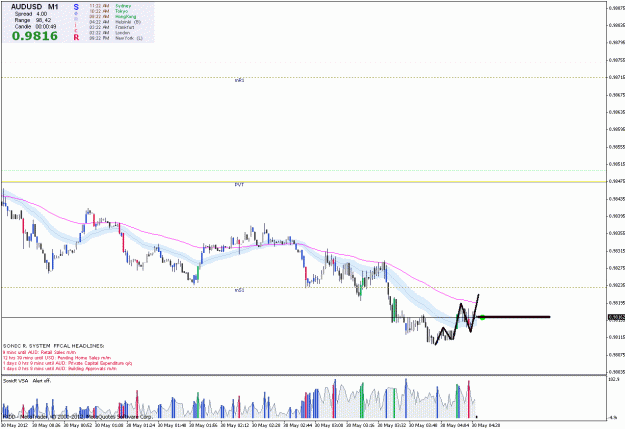Click the blue S SonicR logo letter
625x429 pixels.
76,7
